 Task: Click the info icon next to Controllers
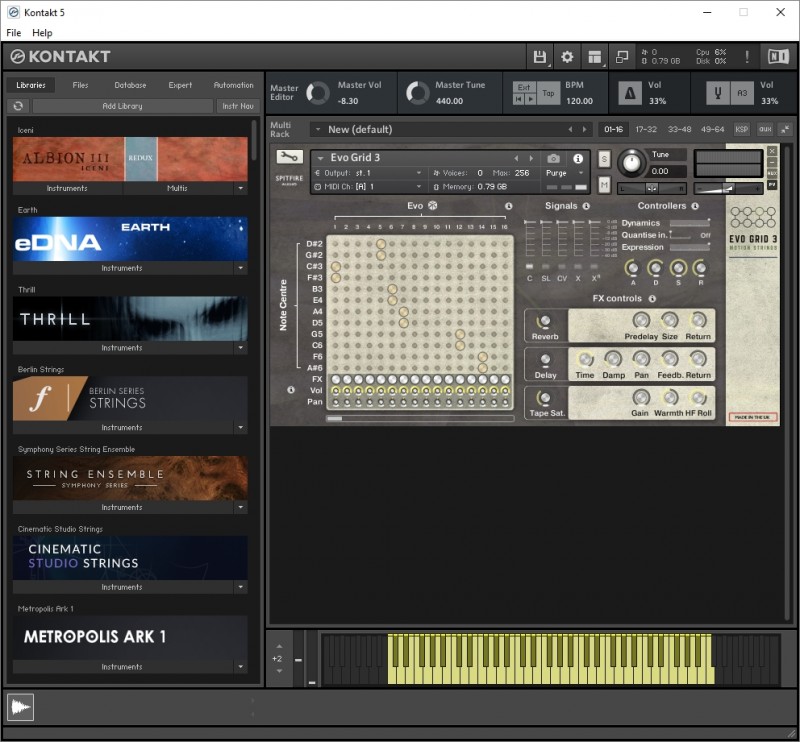(x=695, y=206)
